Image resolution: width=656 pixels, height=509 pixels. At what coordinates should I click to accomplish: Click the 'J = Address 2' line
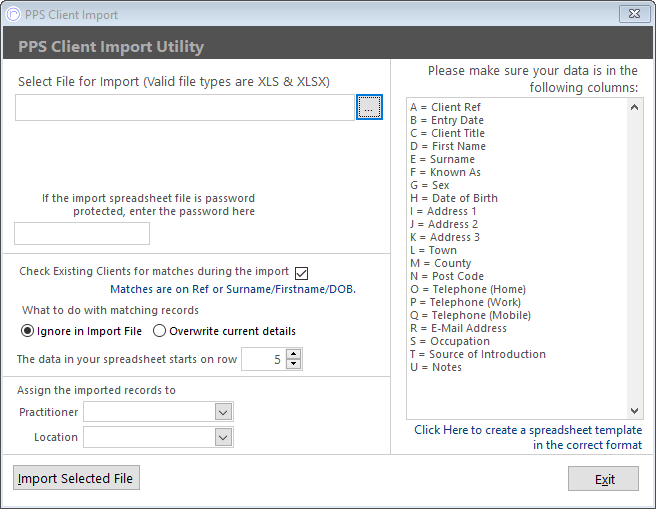click(444, 224)
